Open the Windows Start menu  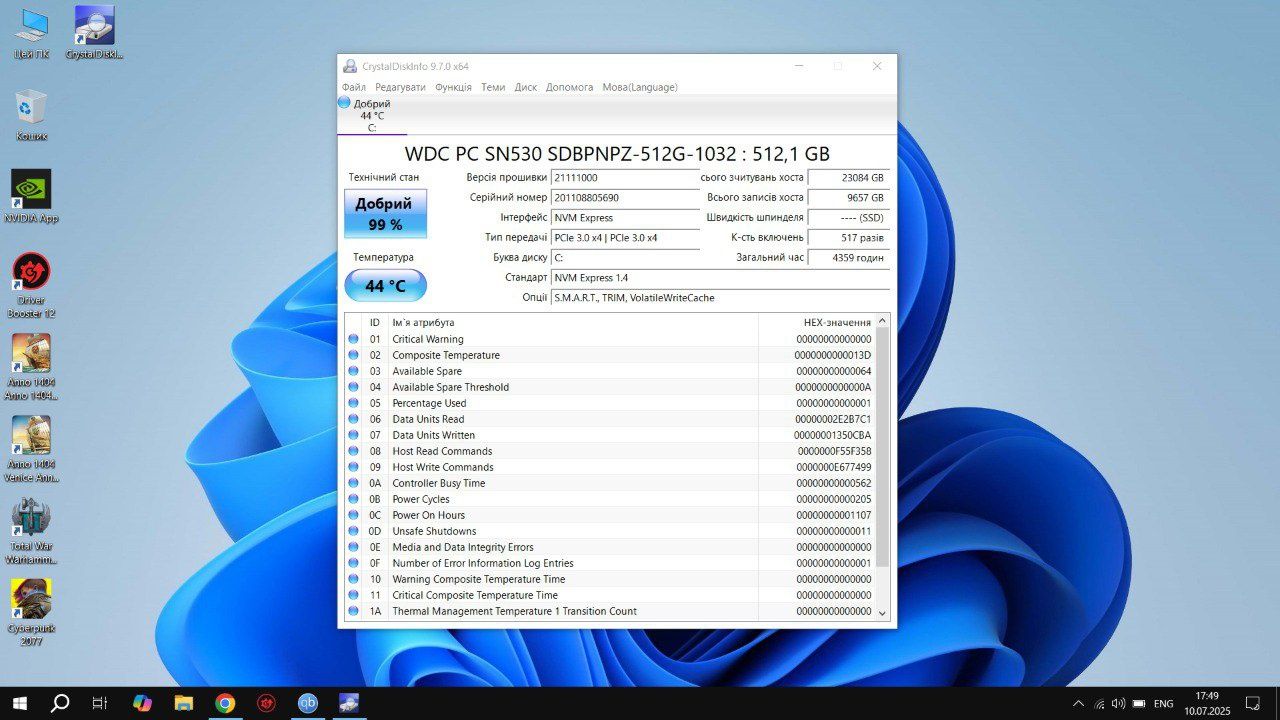coord(19,703)
